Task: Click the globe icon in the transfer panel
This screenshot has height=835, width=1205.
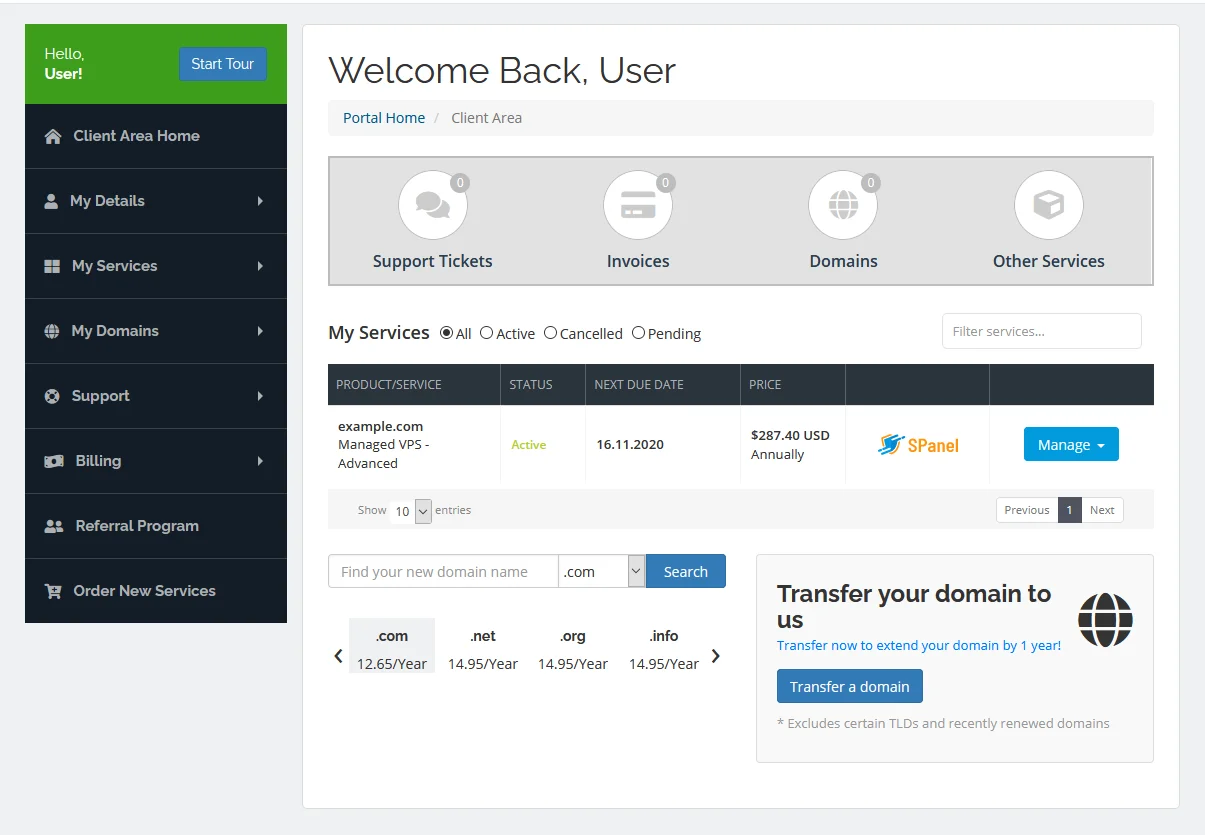Action: coord(1104,619)
